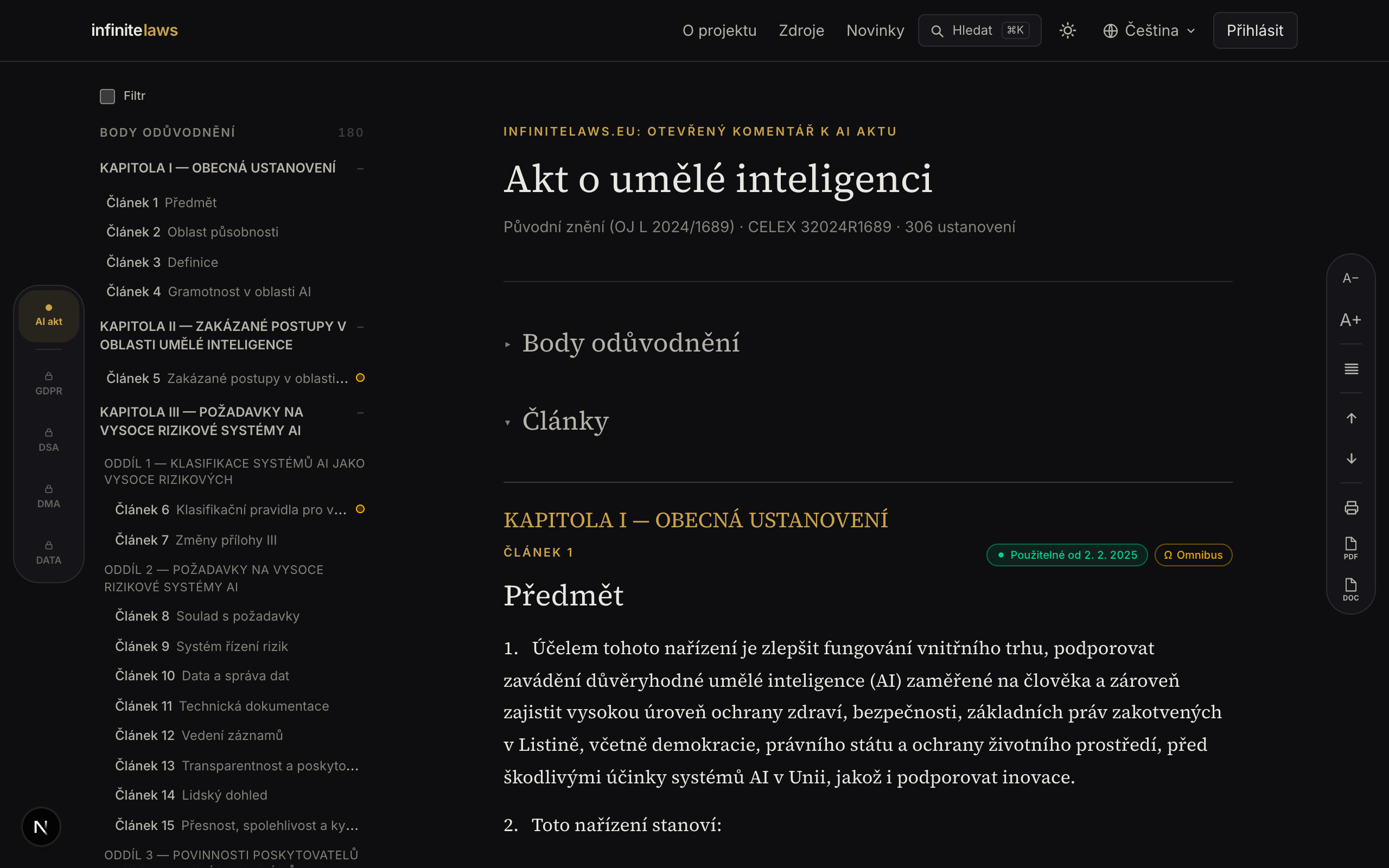Select AI akt in the left rail
Viewport: 1389px width, 868px height.
49,316
